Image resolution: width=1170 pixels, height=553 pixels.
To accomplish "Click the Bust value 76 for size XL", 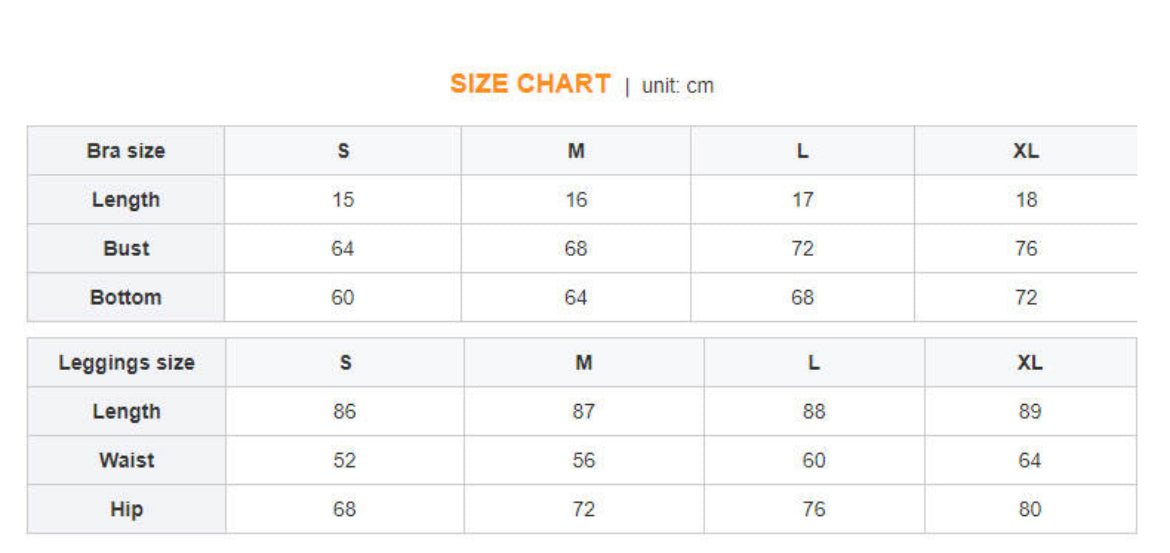I will pyautogui.click(x=1026, y=248).
